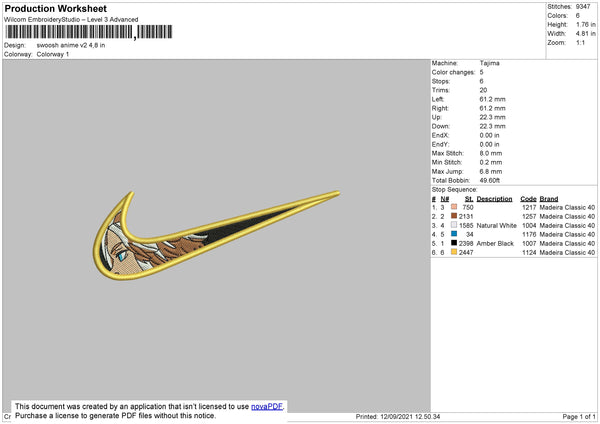Click the 'Colorway 1' value
The height and width of the screenshot is (424, 600).
(x=53, y=54)
